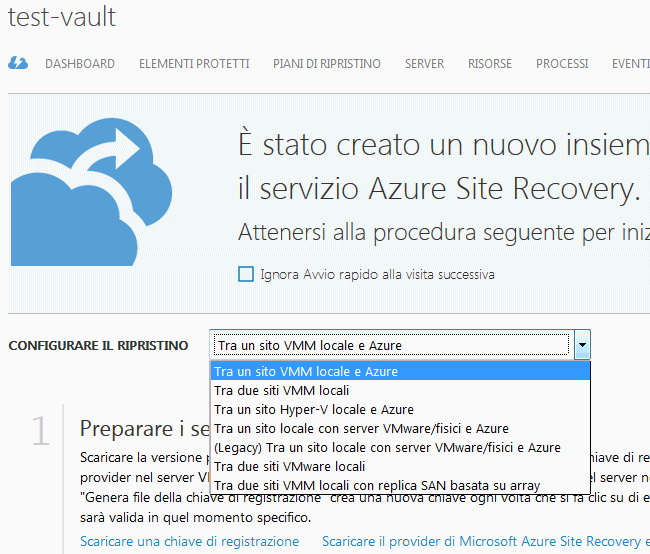The image size is (650, 554).
Task: Select 'Tra un sito VMM locale e Azure' option
Action: pyautogui.click(x=400, y=371)
